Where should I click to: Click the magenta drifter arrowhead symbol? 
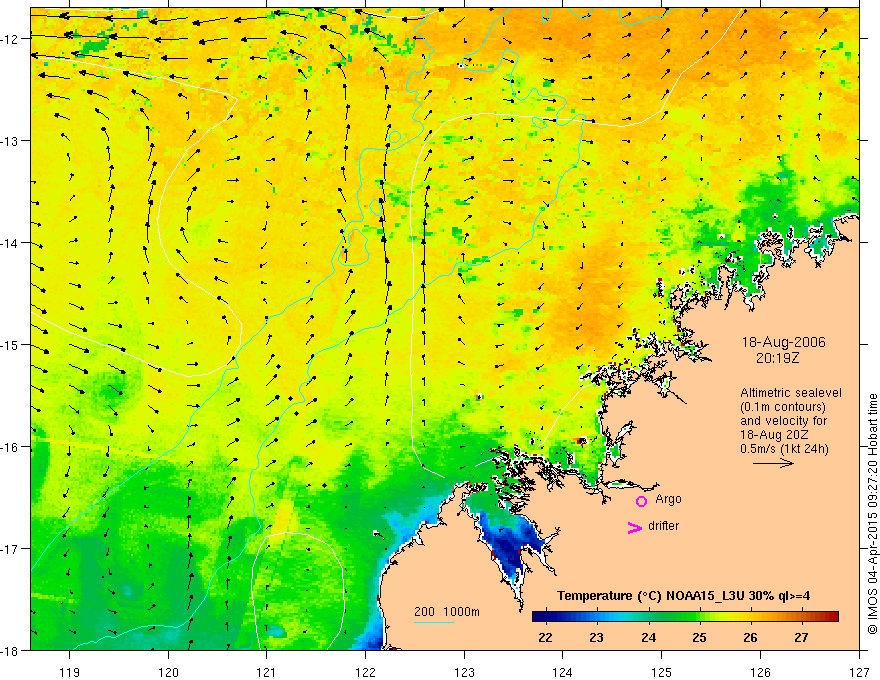click(x=635, y=527)
